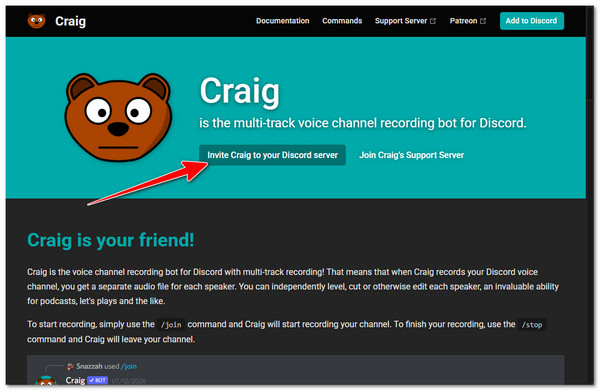Join Craig's Support Server link
Screen dimensions: 600x391
click(411, 155)
